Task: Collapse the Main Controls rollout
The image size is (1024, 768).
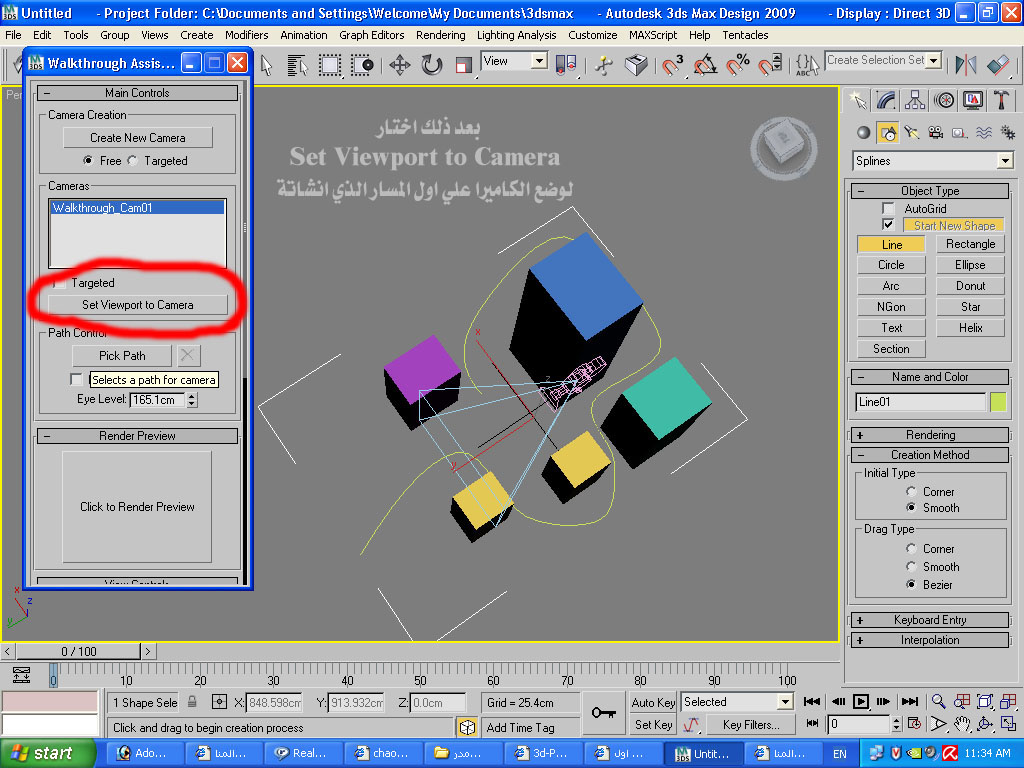Action: pos(137,93)
